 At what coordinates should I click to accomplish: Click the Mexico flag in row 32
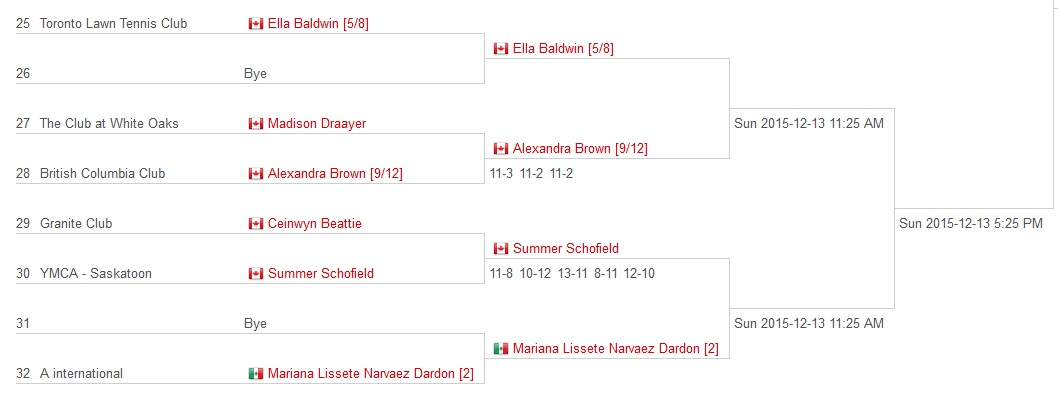[x=256, y=373]
